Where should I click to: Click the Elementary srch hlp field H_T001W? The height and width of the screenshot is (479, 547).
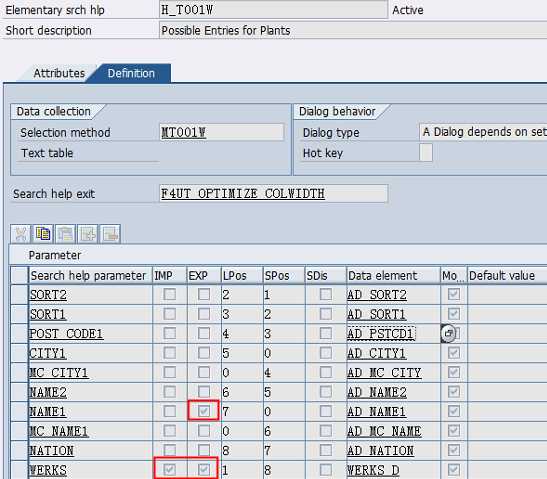[273, 10]
